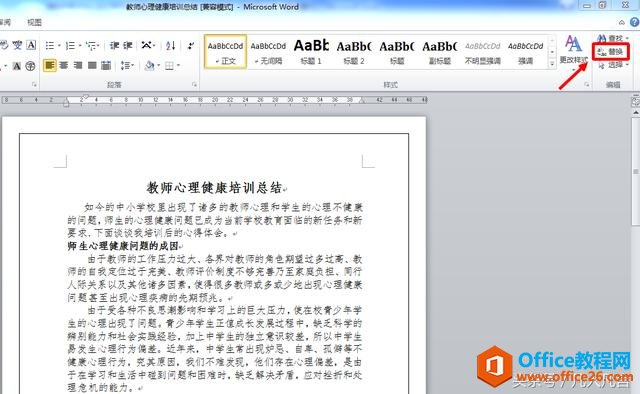The height and width of the screenshot is (394, 640).
Task: Apply the 标题 1 heading style
Action: pyautogui.click(x=311, y=52)
